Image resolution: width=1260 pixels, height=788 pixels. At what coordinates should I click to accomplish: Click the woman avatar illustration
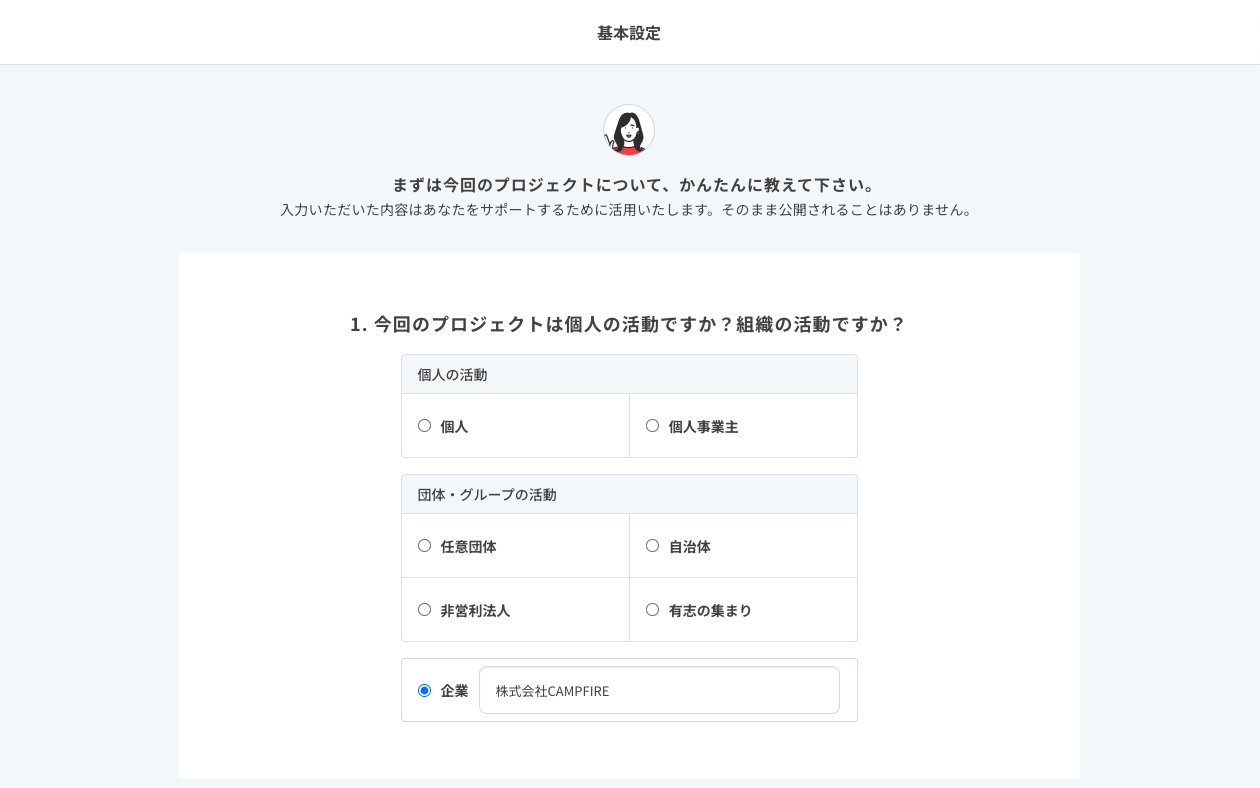pyautogui.click(x=629, y=130)
